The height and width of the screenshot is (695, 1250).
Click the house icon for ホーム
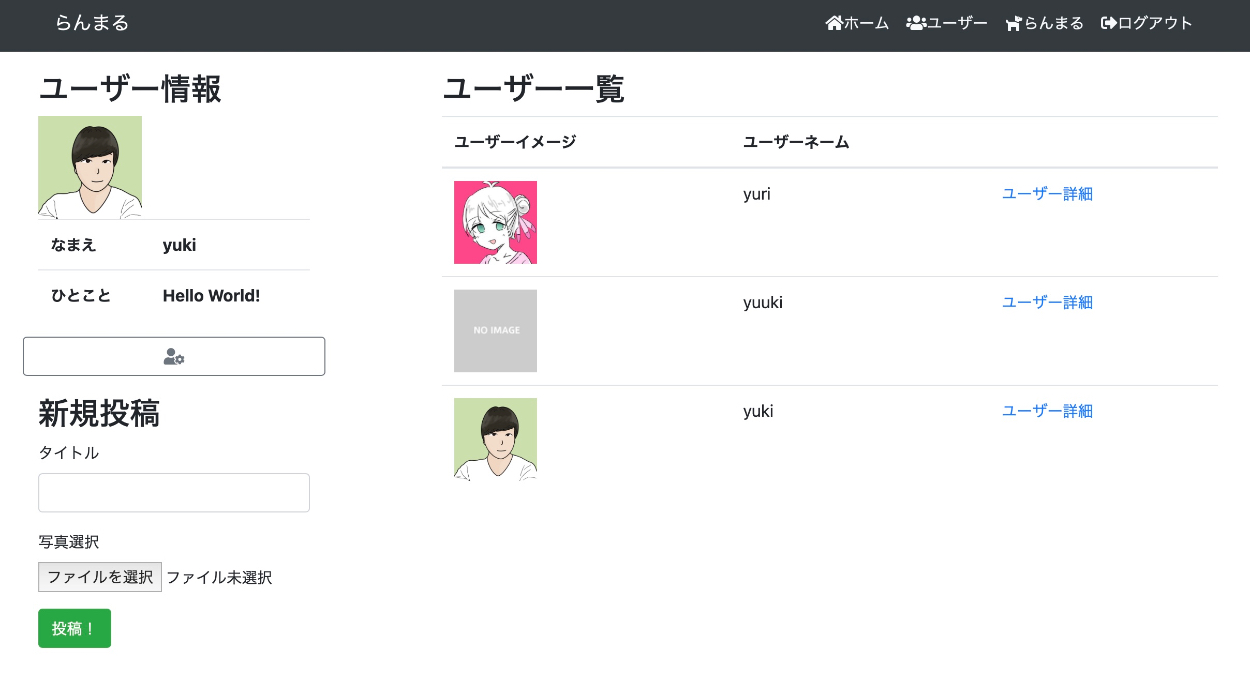point(834,23)
